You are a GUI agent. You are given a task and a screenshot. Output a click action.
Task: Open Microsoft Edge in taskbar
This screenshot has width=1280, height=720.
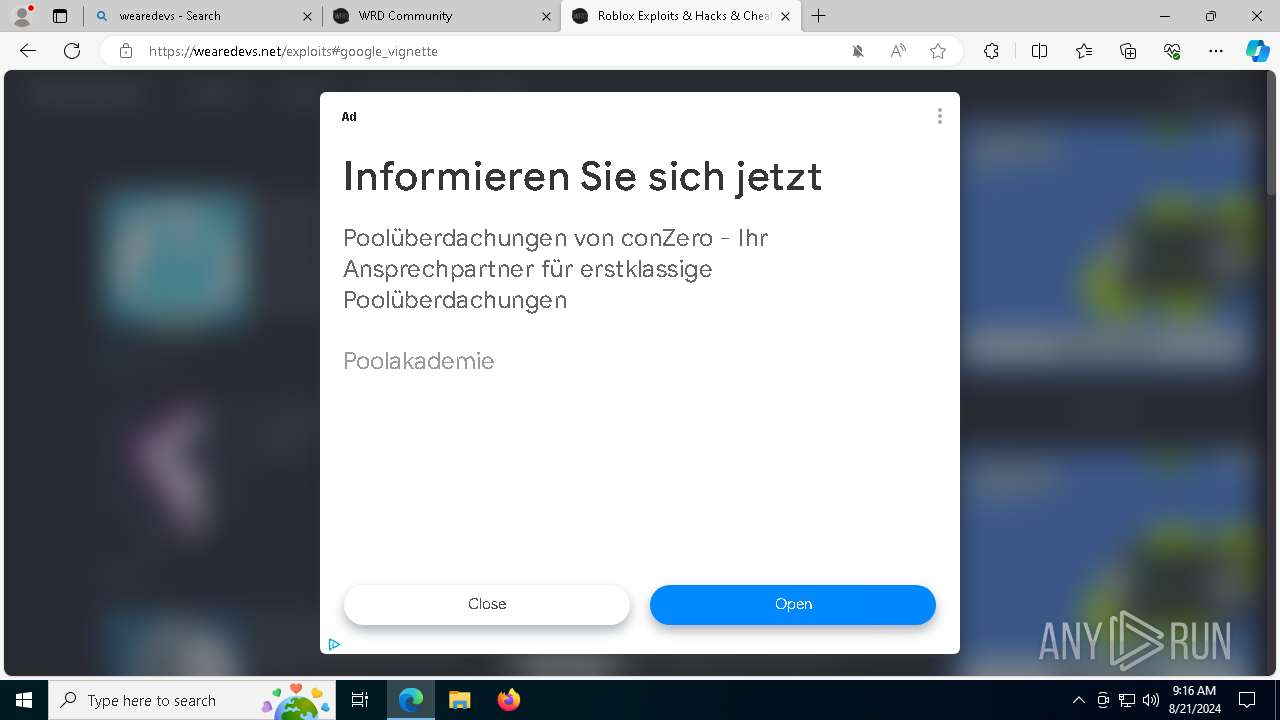(411, 700)
